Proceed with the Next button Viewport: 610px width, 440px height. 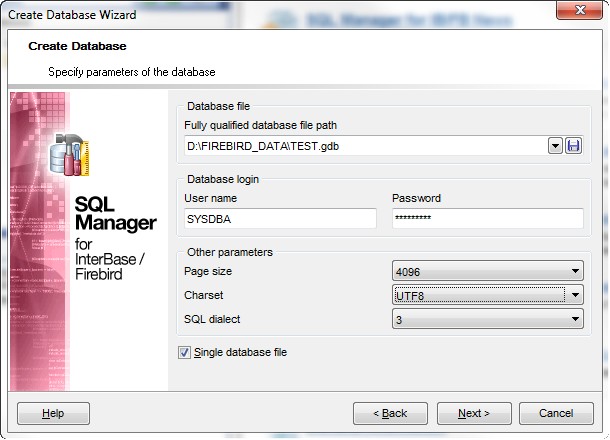click(x=474, y=413)
